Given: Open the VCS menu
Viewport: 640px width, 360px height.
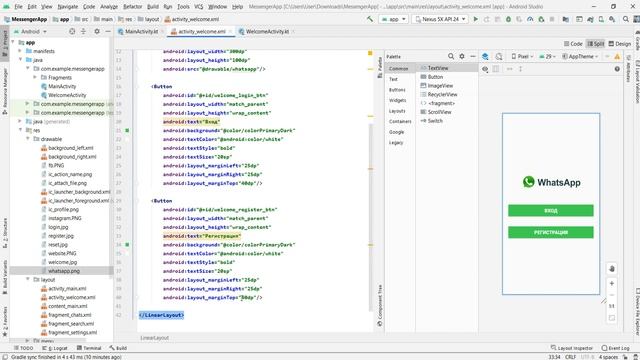Looking at the screenshot, I should pos(199,7).
